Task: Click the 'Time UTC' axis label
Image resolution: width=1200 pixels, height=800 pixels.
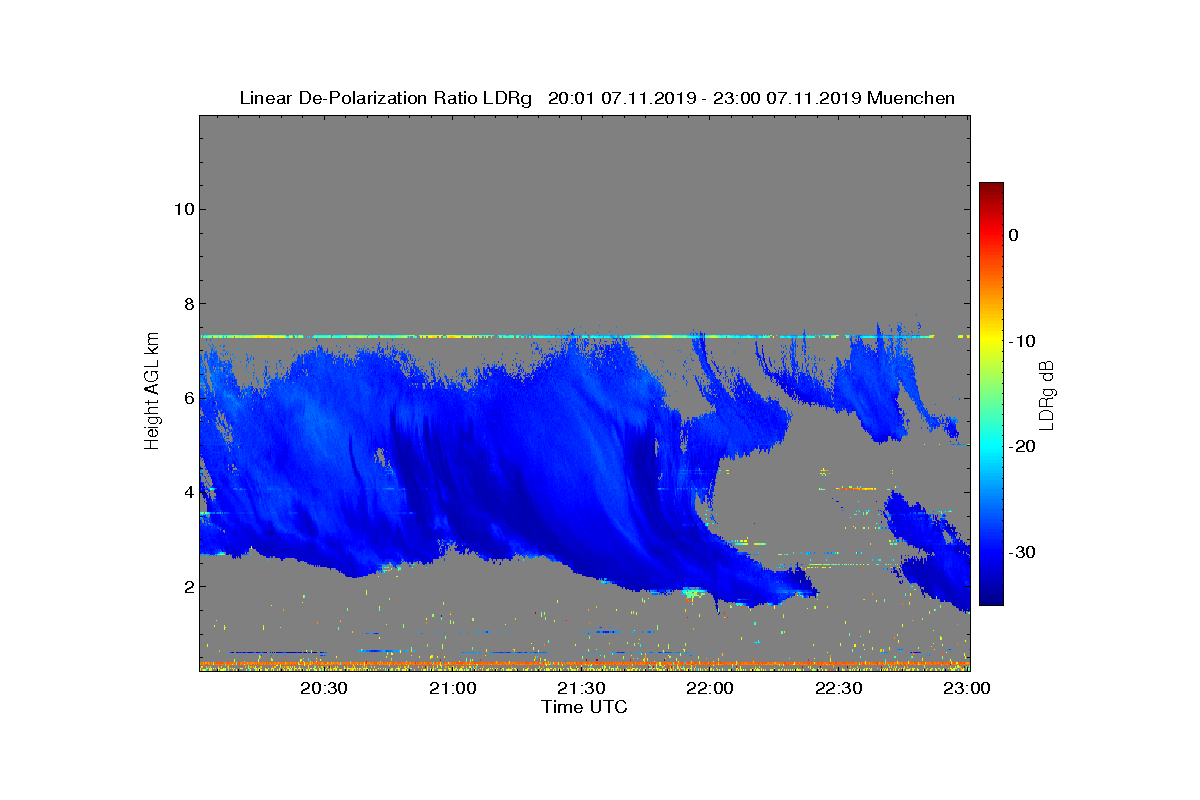Action: (x=585, y=707)
